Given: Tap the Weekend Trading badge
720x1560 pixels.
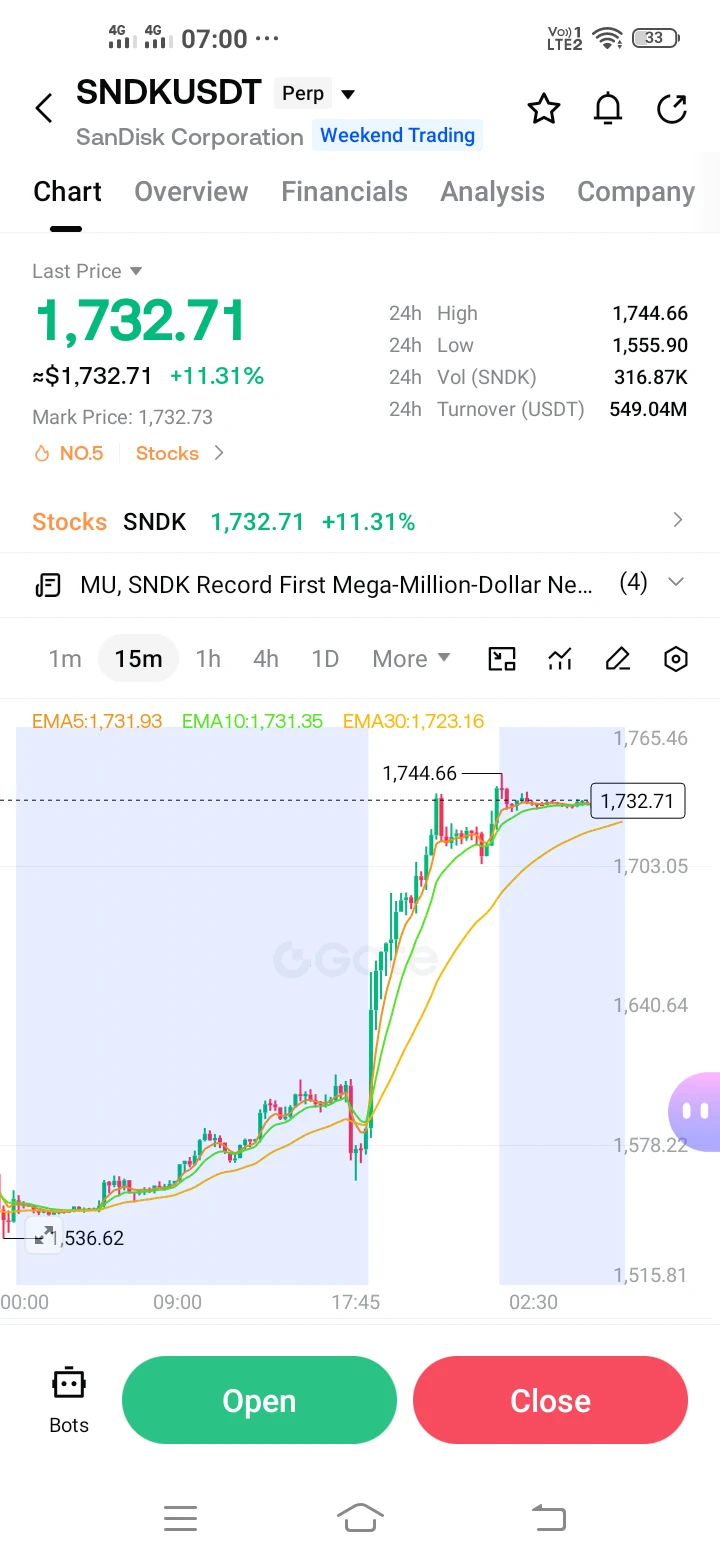Looking at the screenshot, I should pos(397,136).
